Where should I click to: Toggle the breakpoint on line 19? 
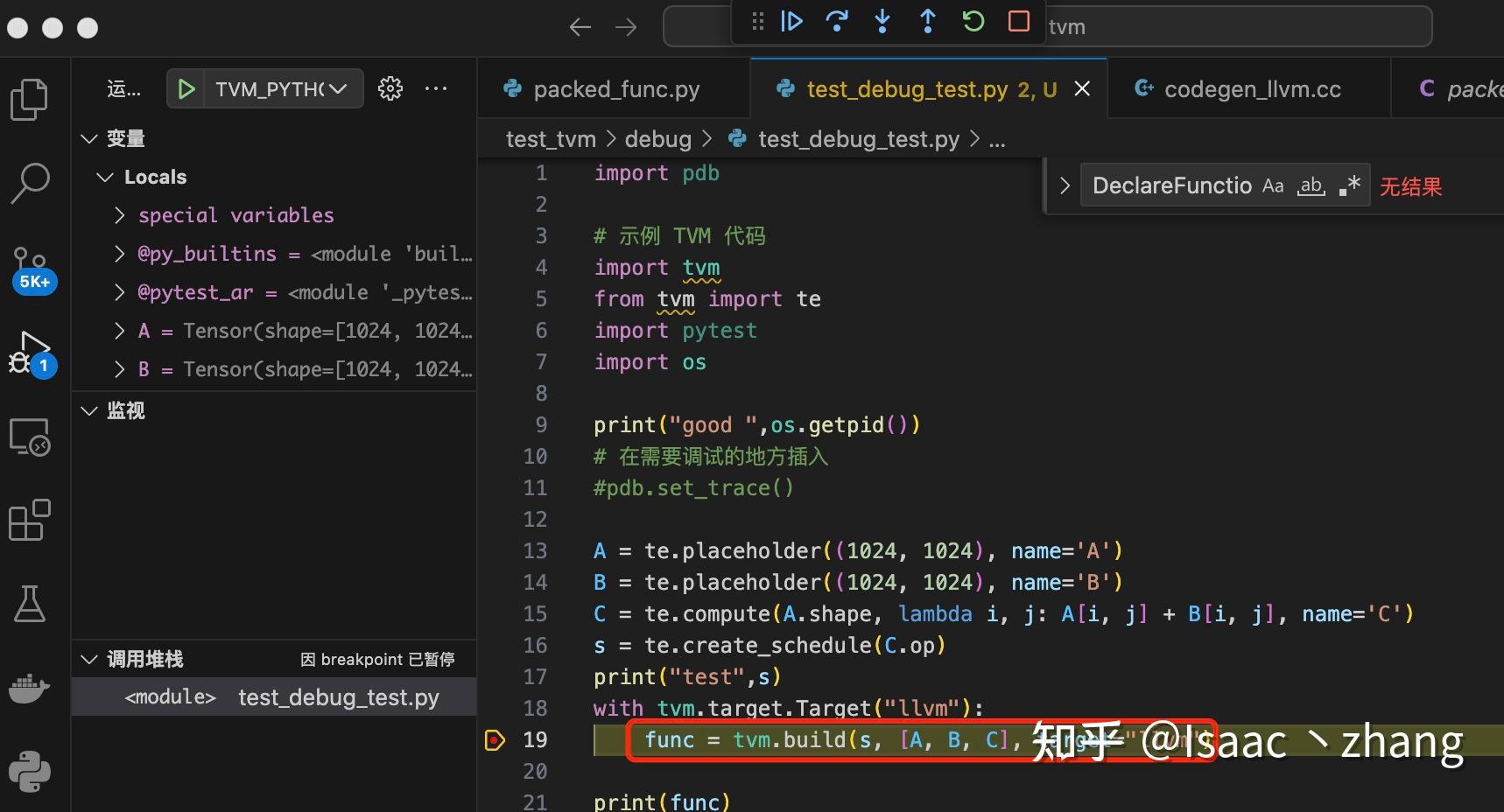tap(495, 739)
